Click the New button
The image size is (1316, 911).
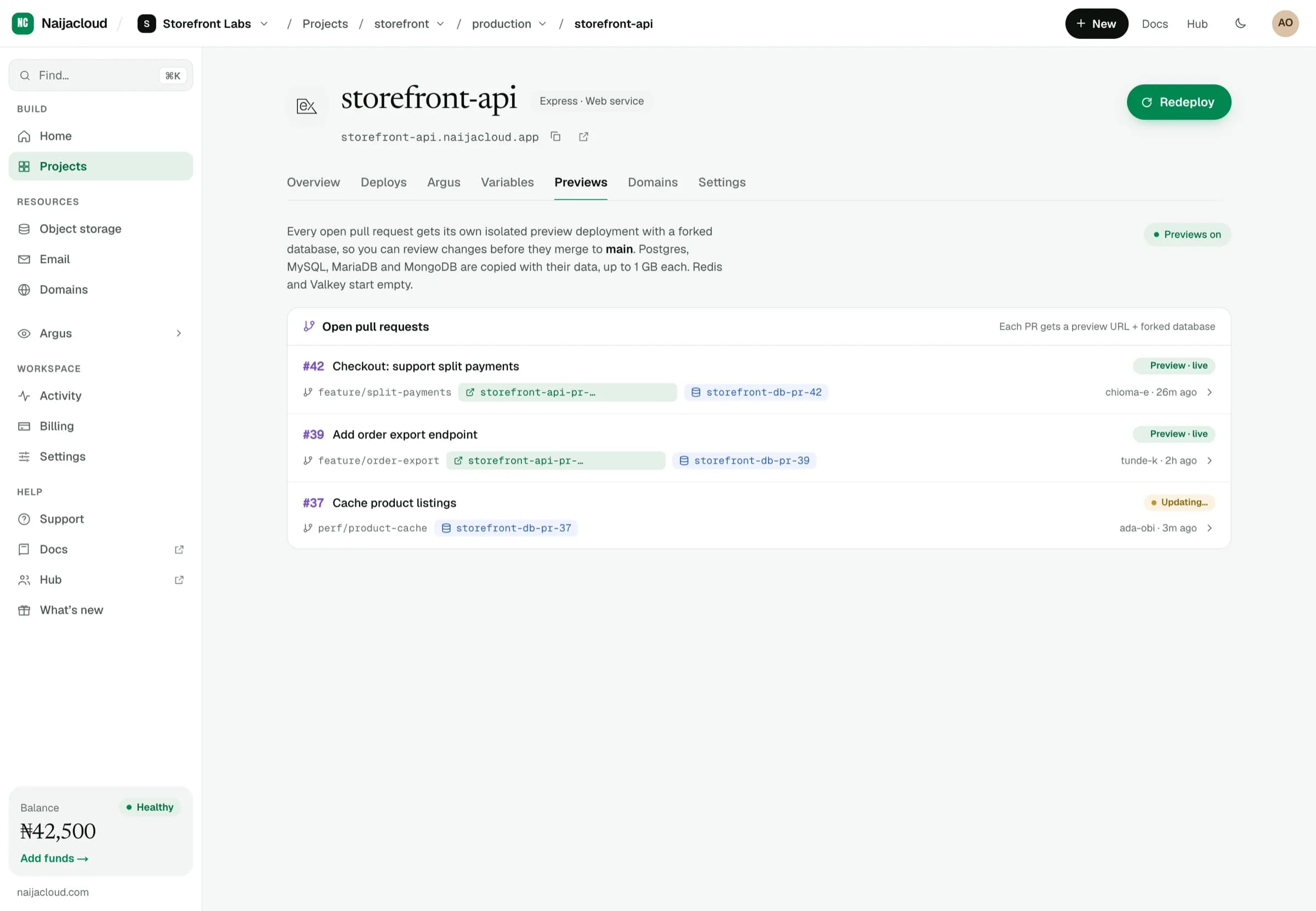click(1096, 24)
